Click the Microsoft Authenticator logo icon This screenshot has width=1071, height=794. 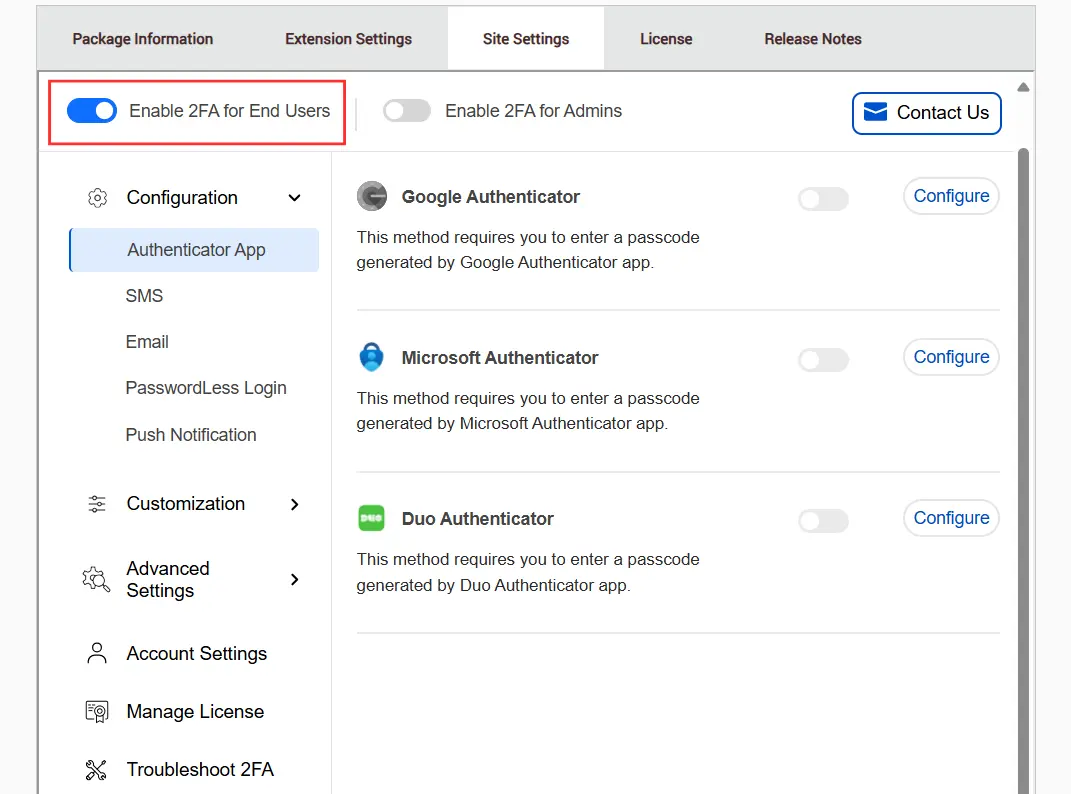pyautogui.click(x=372, y=357)
